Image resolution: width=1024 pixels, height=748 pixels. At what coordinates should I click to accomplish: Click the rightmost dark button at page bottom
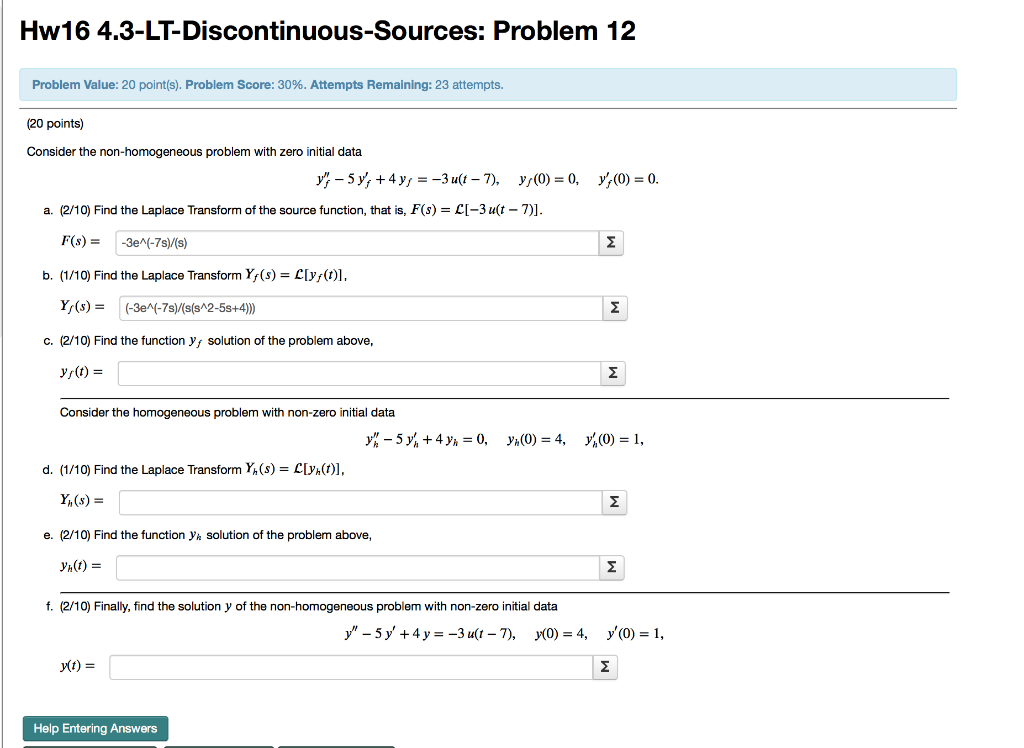[x=335, y=746]
